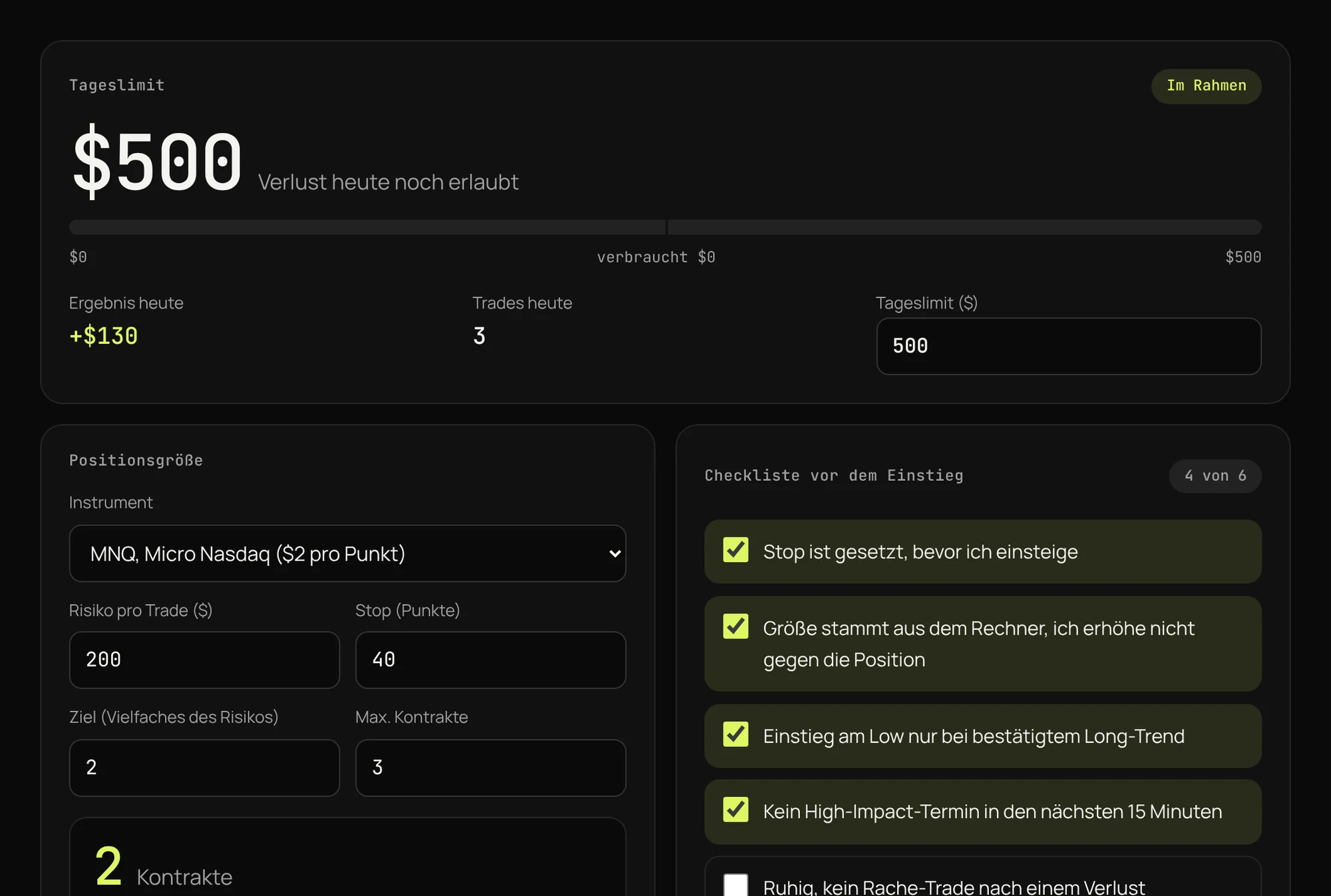Image resolution: width=1331 pixels, height=896 pixels.
Task: Click 'Verlust heute noch erlaubt' caption
Action: click(388, 182)
